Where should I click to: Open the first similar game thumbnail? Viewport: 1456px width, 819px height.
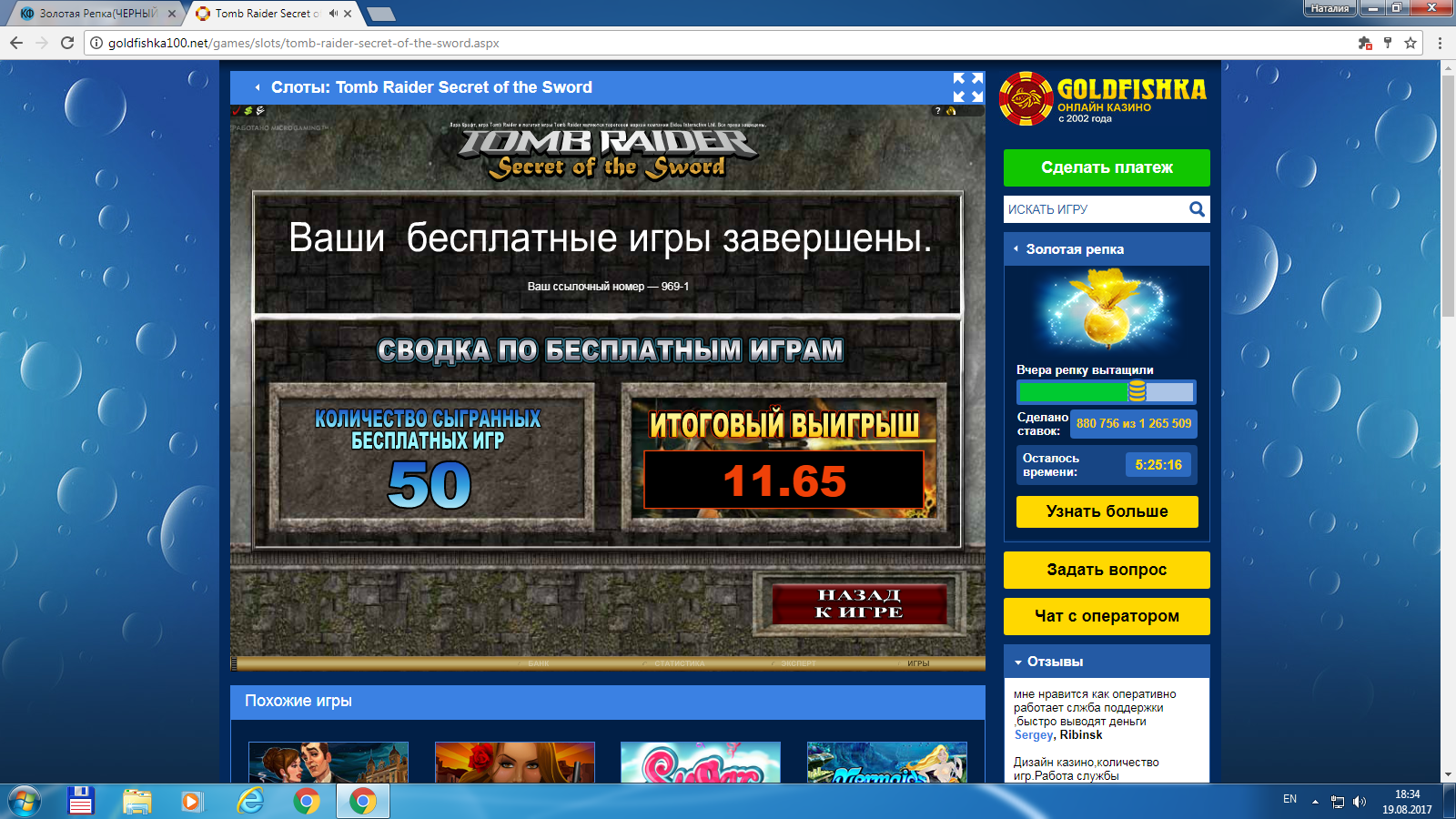coord(329,763)
